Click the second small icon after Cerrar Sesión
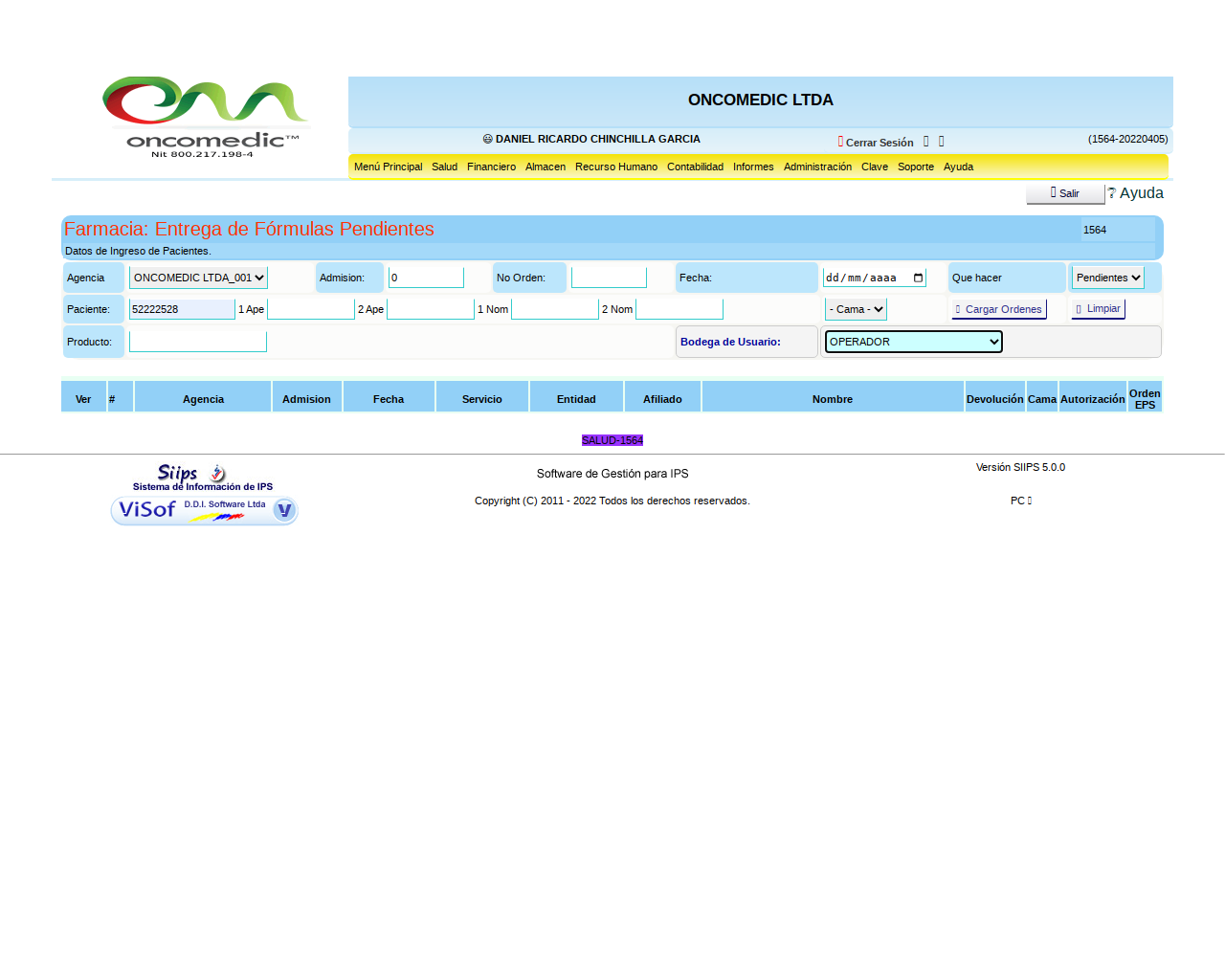Viewport: 1225px width, 980px height. pyautogui.click(x=941, y=142)
